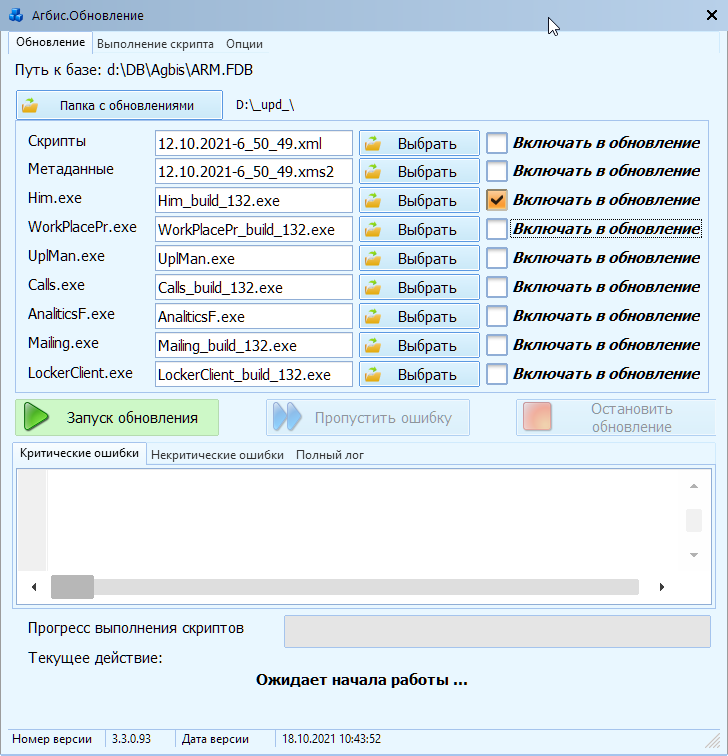Enable Включать в обновление for LockerClient.exe
This screenshot has width=728, height=756.
497,374
